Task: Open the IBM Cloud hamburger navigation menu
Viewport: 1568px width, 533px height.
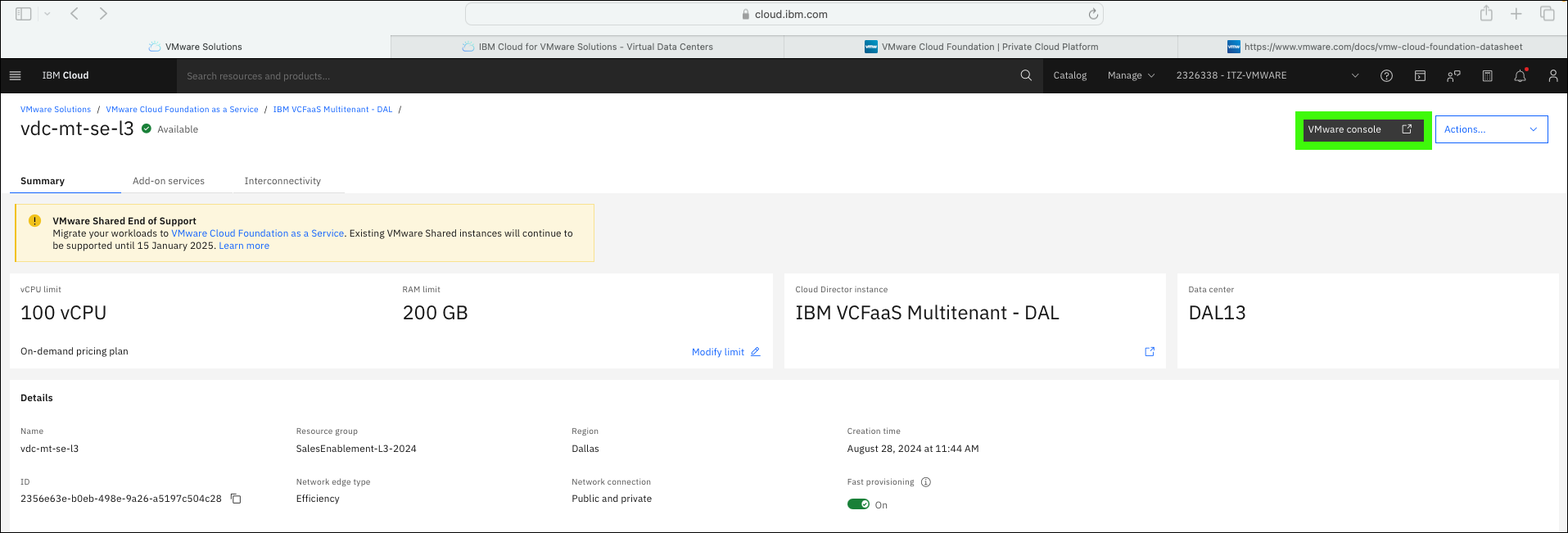Action: point(15,75)
